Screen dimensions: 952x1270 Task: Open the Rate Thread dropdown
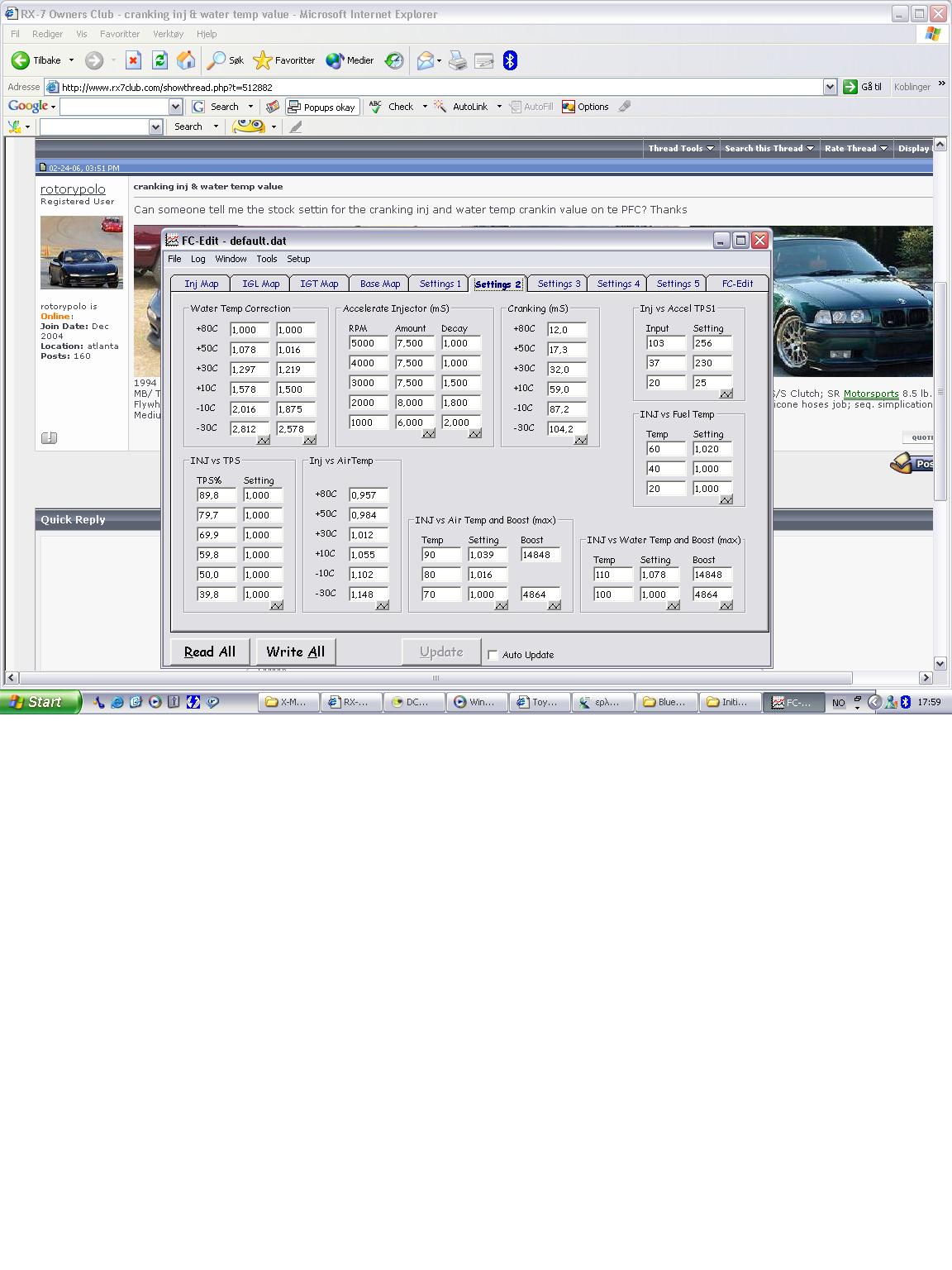pos(855,149)
